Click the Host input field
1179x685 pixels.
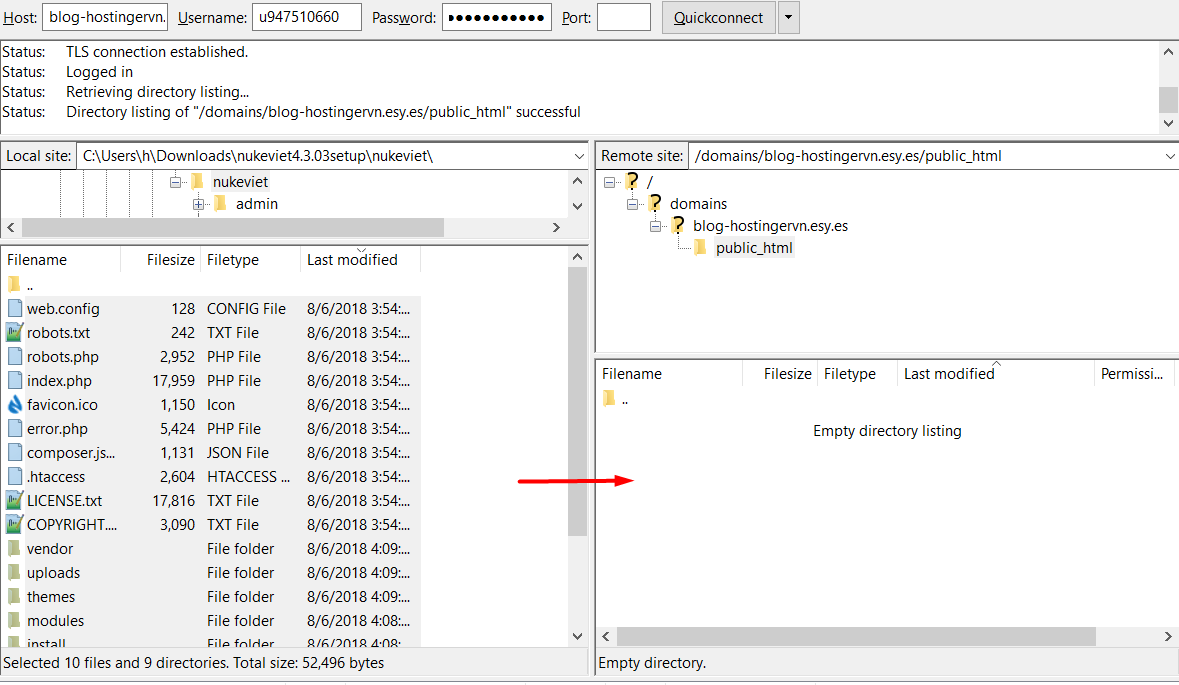coord(105,17)
